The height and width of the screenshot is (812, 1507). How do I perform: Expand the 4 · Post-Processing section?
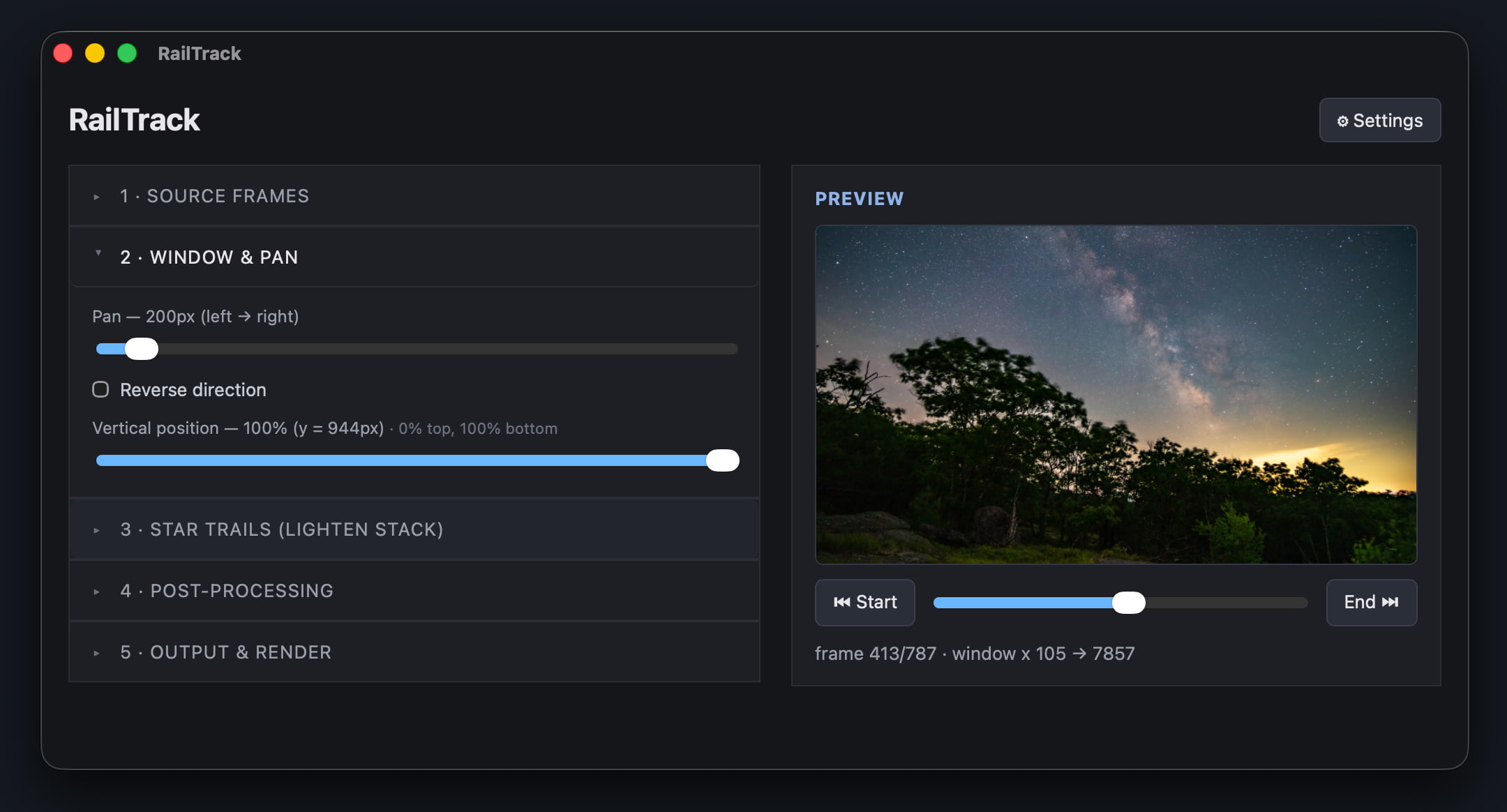414,591
